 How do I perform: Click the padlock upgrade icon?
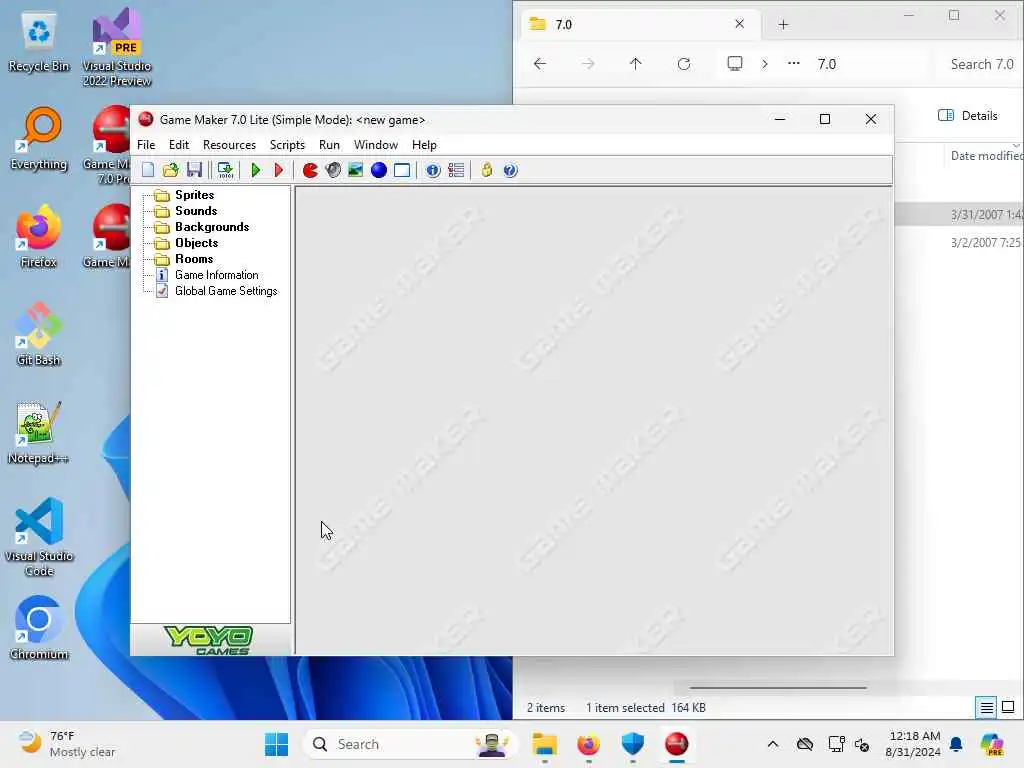pyautogui.click(x=487, y=170)
